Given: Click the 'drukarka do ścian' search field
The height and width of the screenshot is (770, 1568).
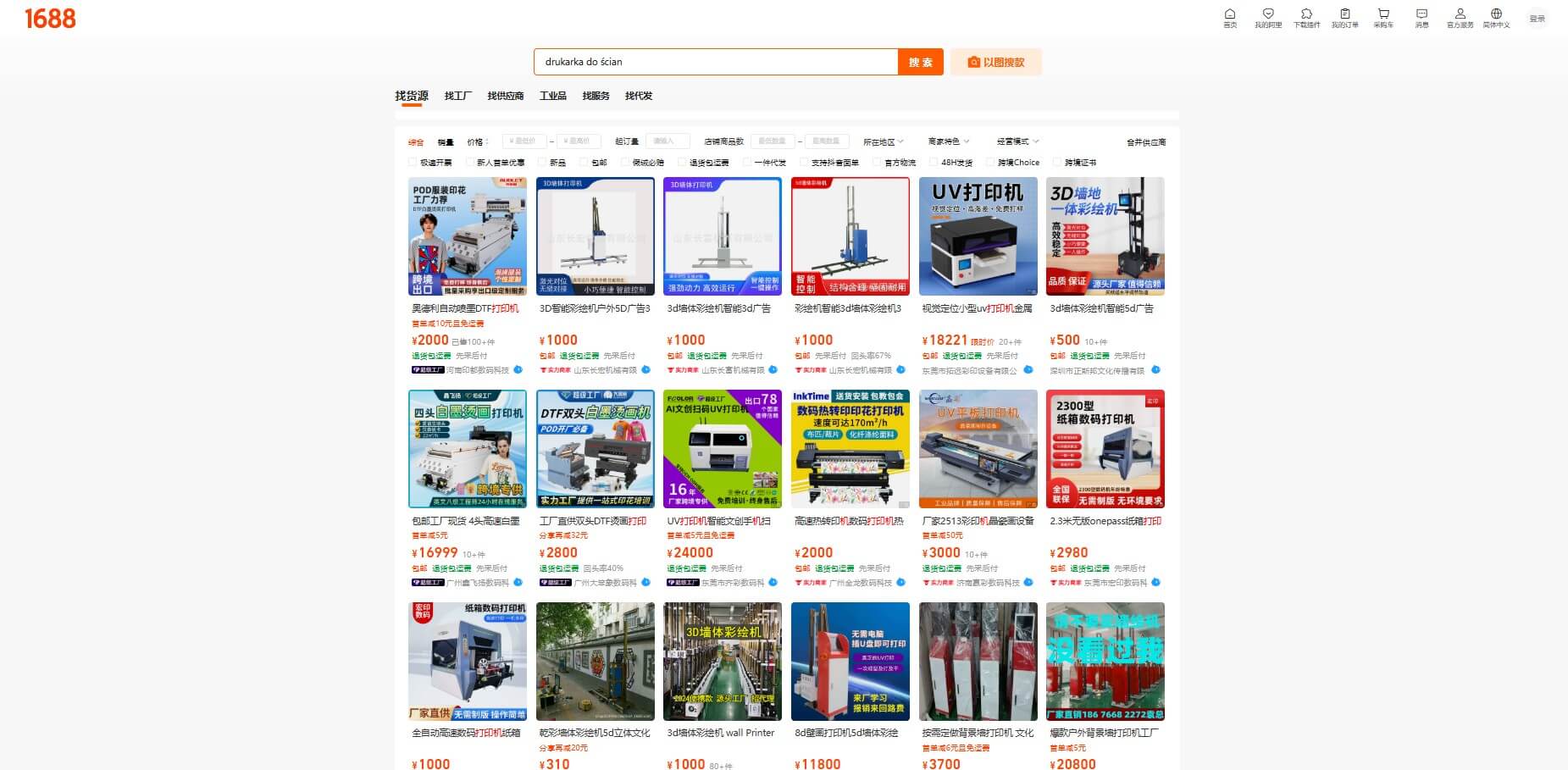Looking at the screenshot, I should click(x=716, y=62).
